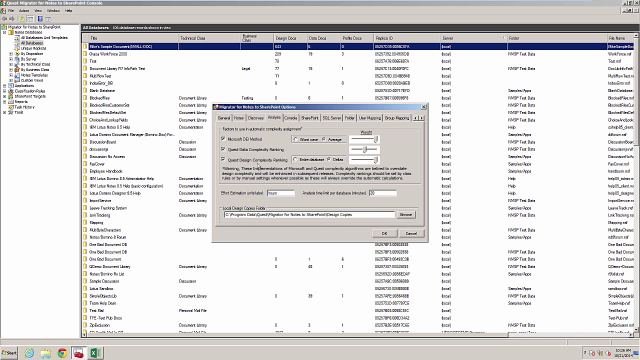Click the Back arrow toolbar icon
The image size is (640, 360).
click(x=4, y=19)
